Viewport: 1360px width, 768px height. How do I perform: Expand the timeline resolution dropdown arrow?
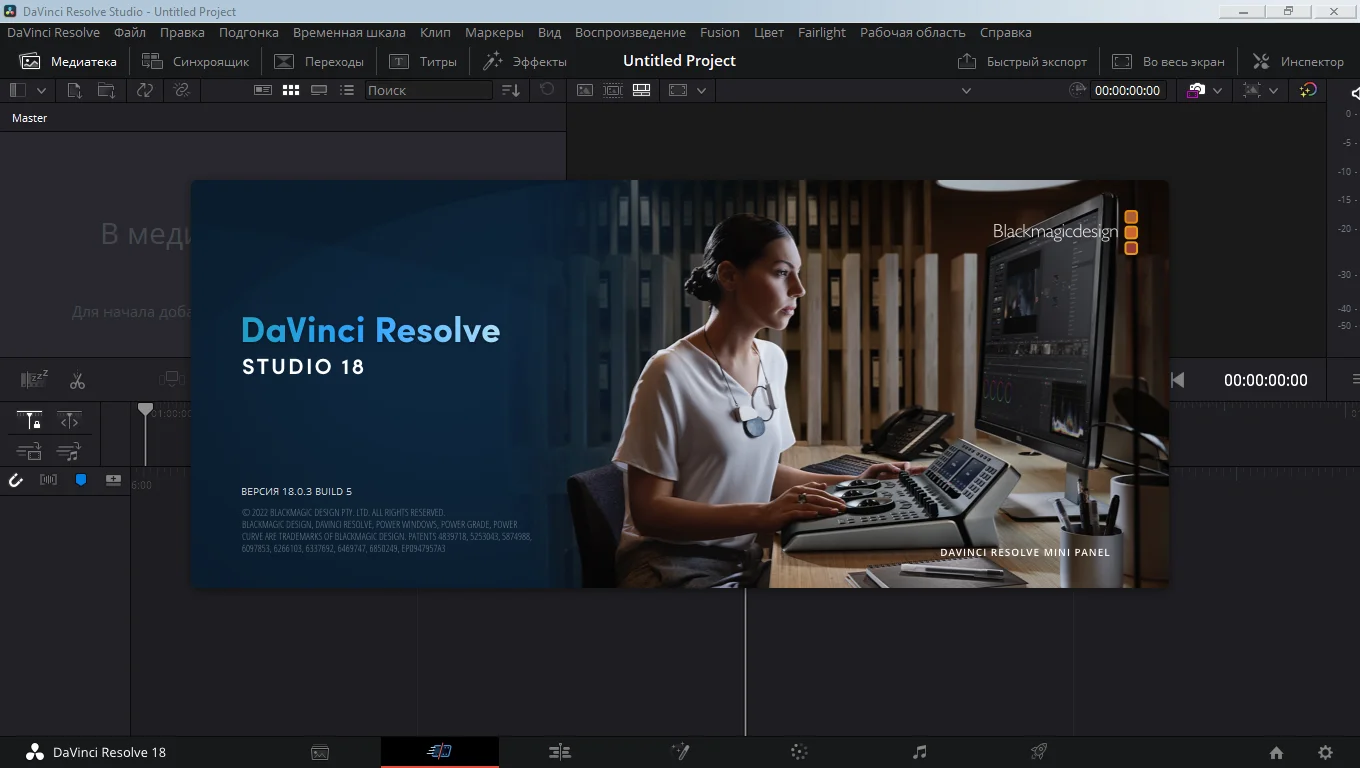click(x=1273, y=90)
